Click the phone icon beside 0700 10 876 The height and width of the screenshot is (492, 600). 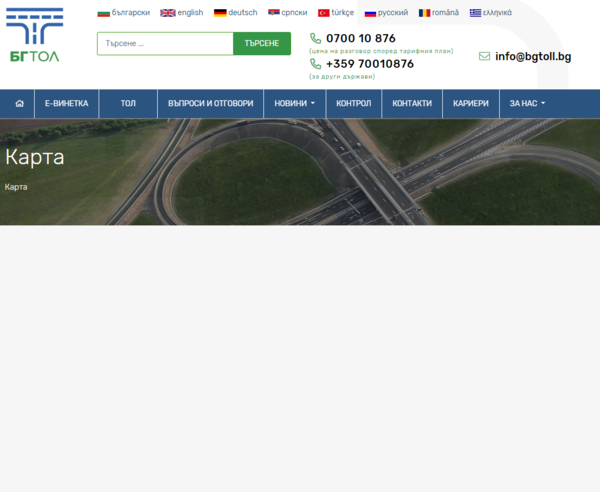(315, 38)
